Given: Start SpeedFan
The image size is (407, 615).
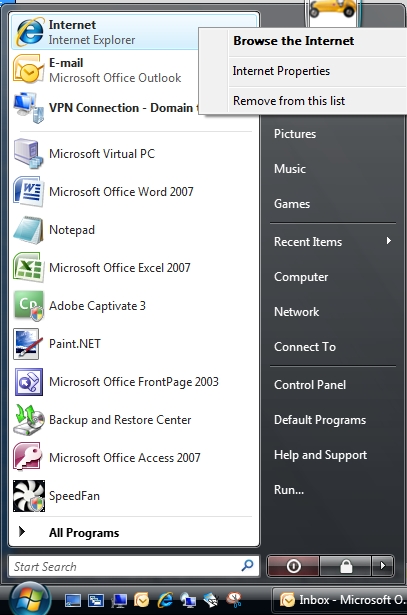Looking at the screenshot, I should point(133,496).
